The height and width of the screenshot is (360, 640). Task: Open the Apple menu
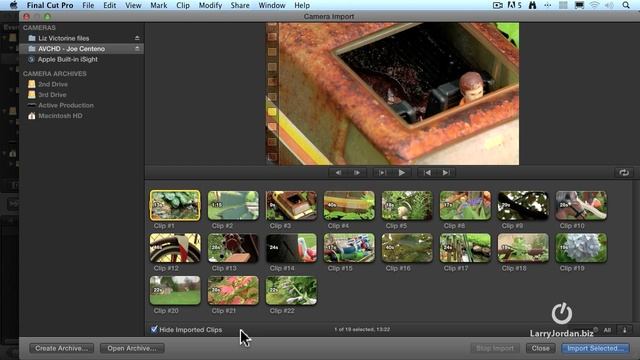coord(13,5)
